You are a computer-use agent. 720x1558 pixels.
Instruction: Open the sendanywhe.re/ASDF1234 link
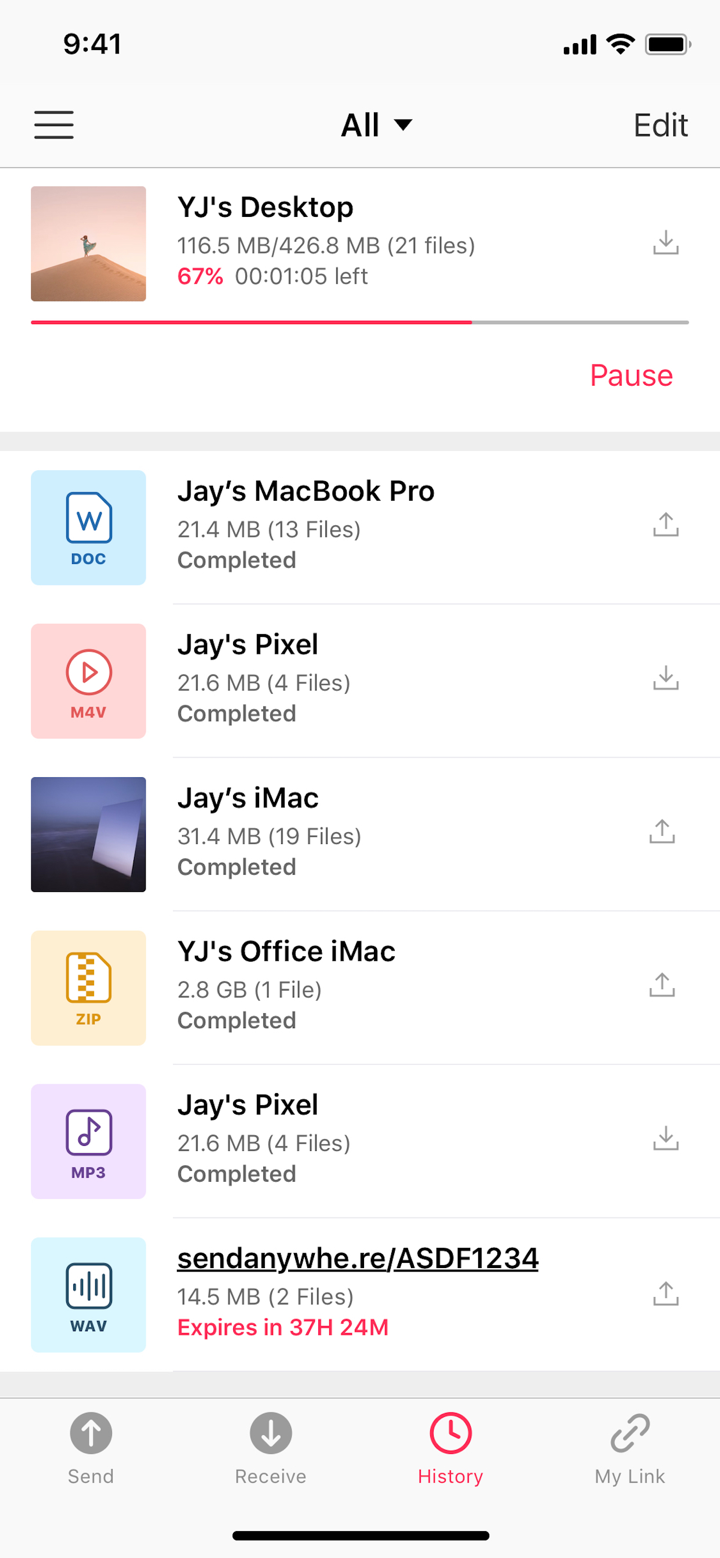(x=358, y=1257)
